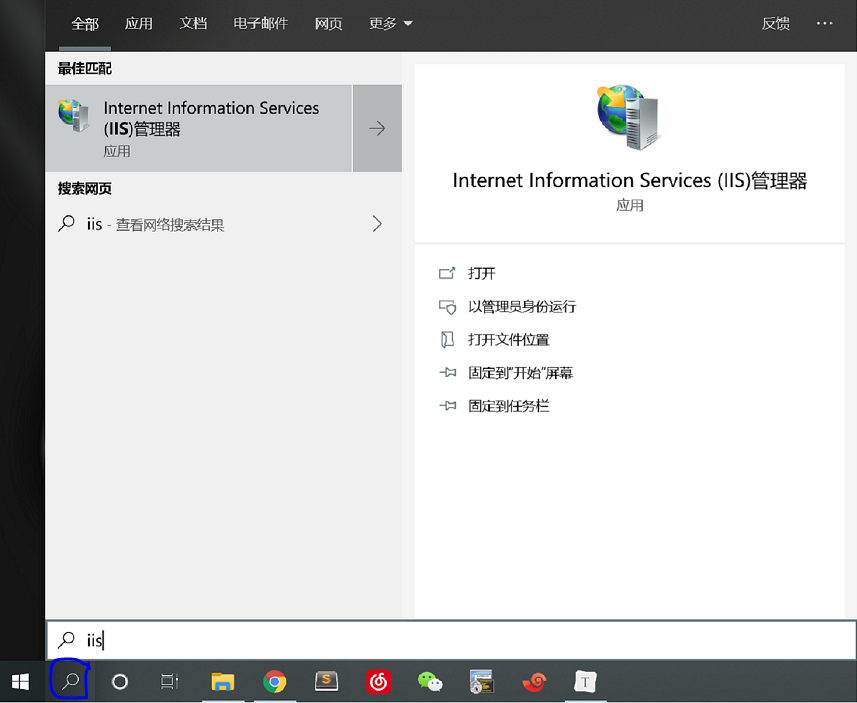Screen dimensions: 857x703
Task: Click 以管理员身份运行 option
Action: 521,307
